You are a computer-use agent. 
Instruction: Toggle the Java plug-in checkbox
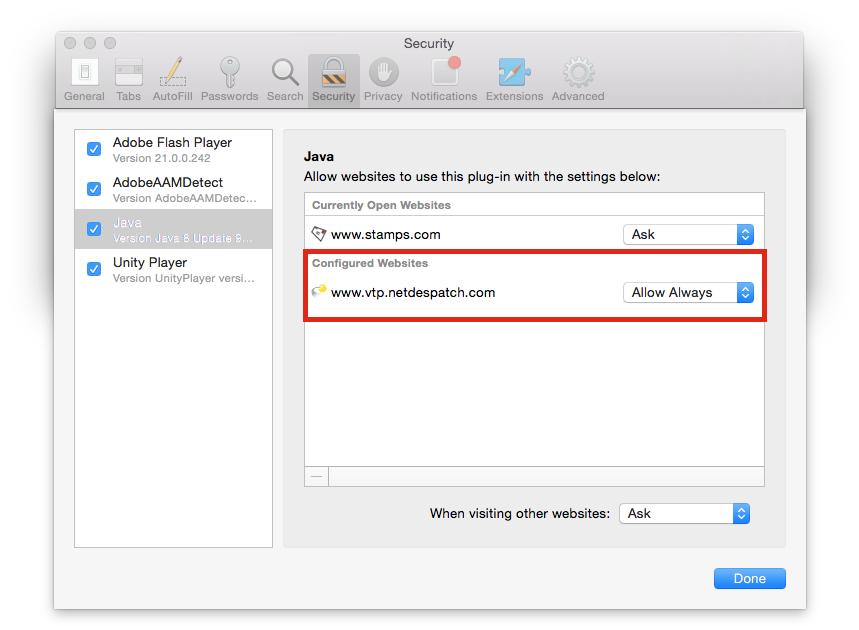click(94, 229)
